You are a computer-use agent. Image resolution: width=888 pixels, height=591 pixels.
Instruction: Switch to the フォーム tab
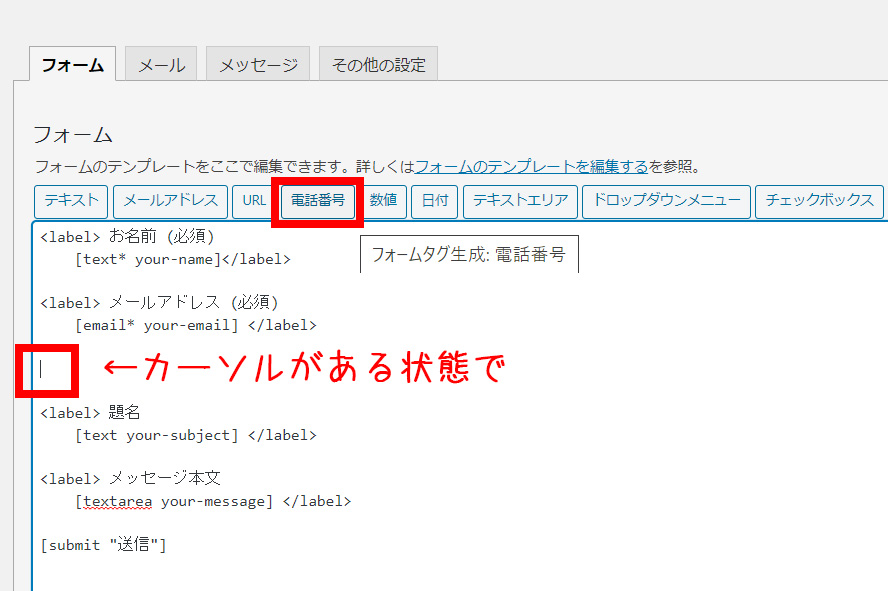[72, 65]
